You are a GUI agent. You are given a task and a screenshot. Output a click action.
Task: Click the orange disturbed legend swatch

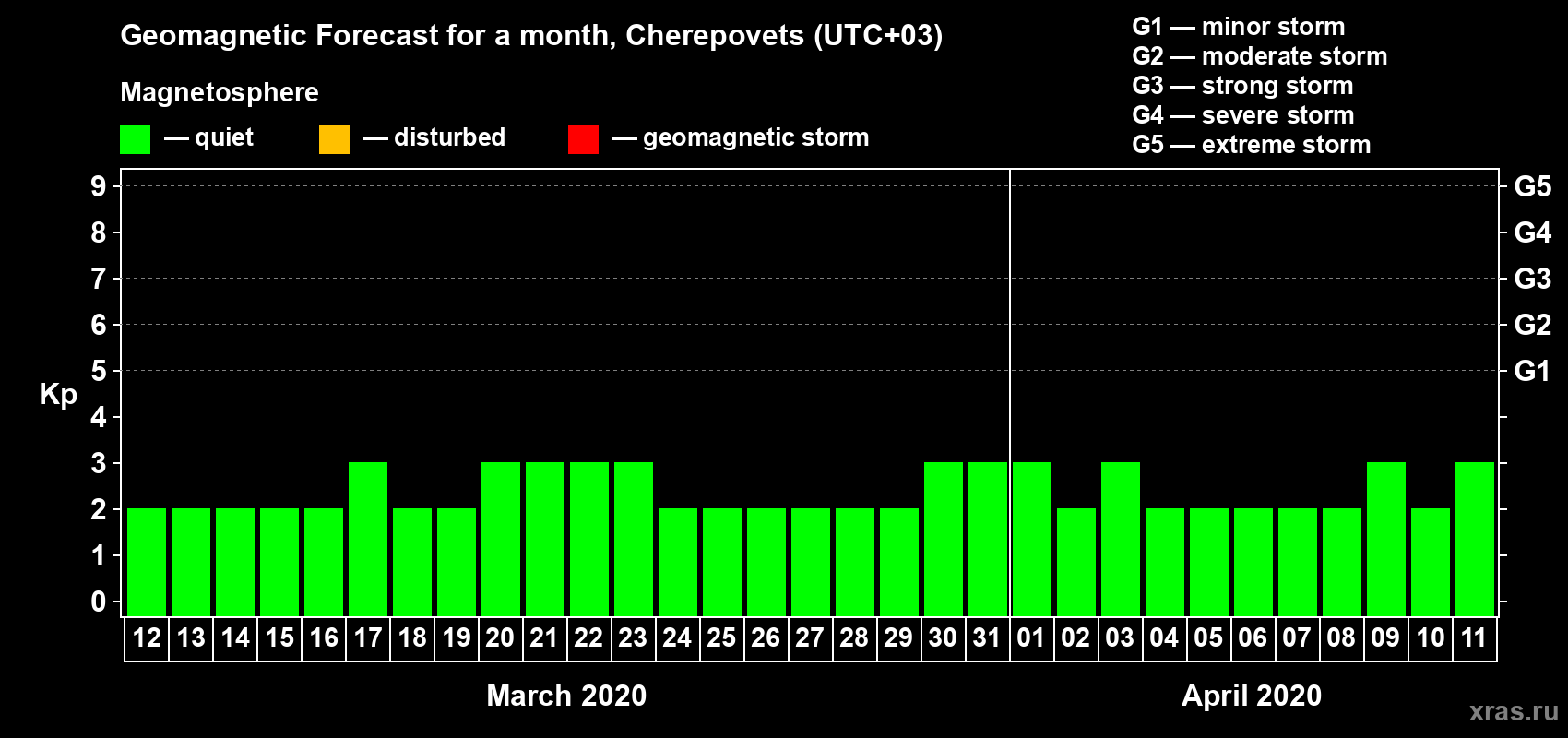[334, 139]
